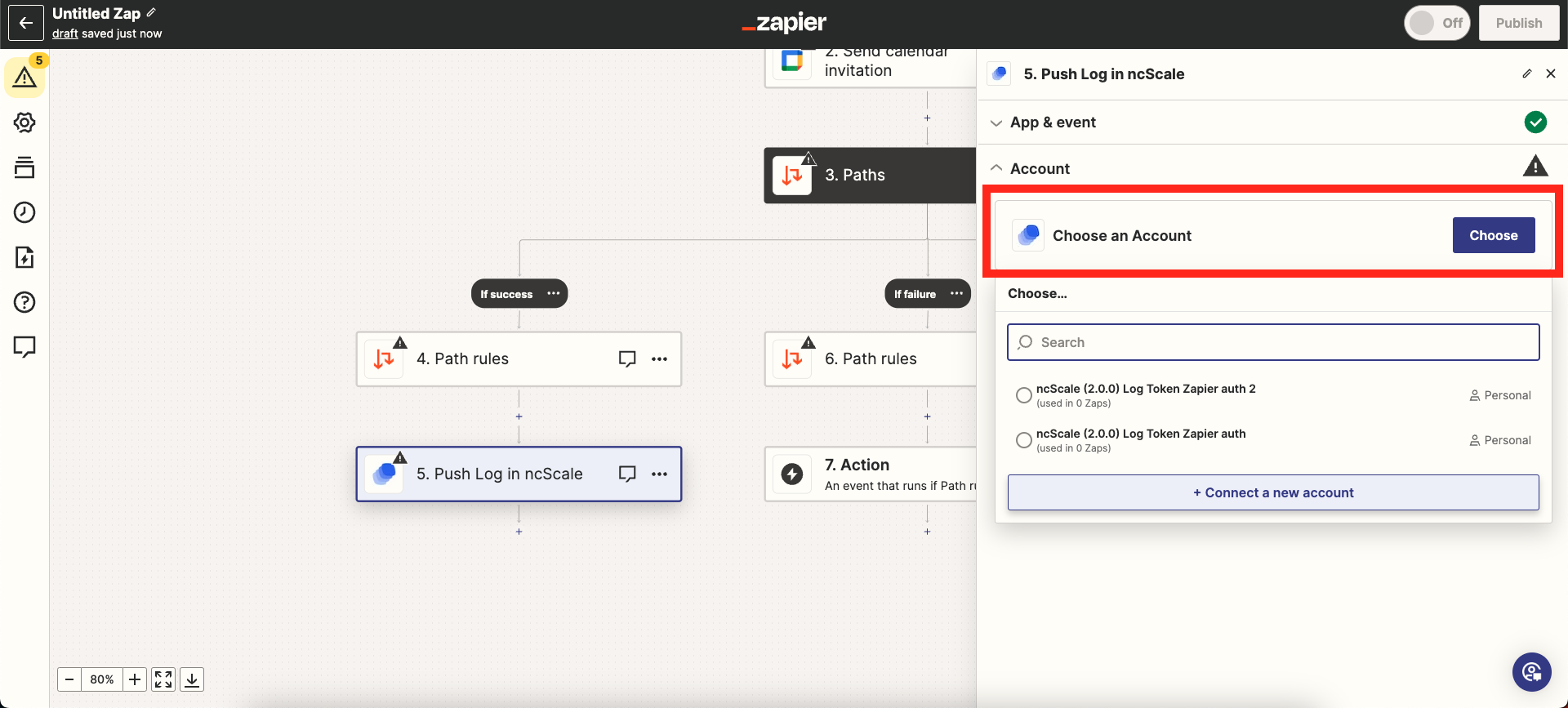
Task: Open Zap history clock icon
Action: point(24,212)
